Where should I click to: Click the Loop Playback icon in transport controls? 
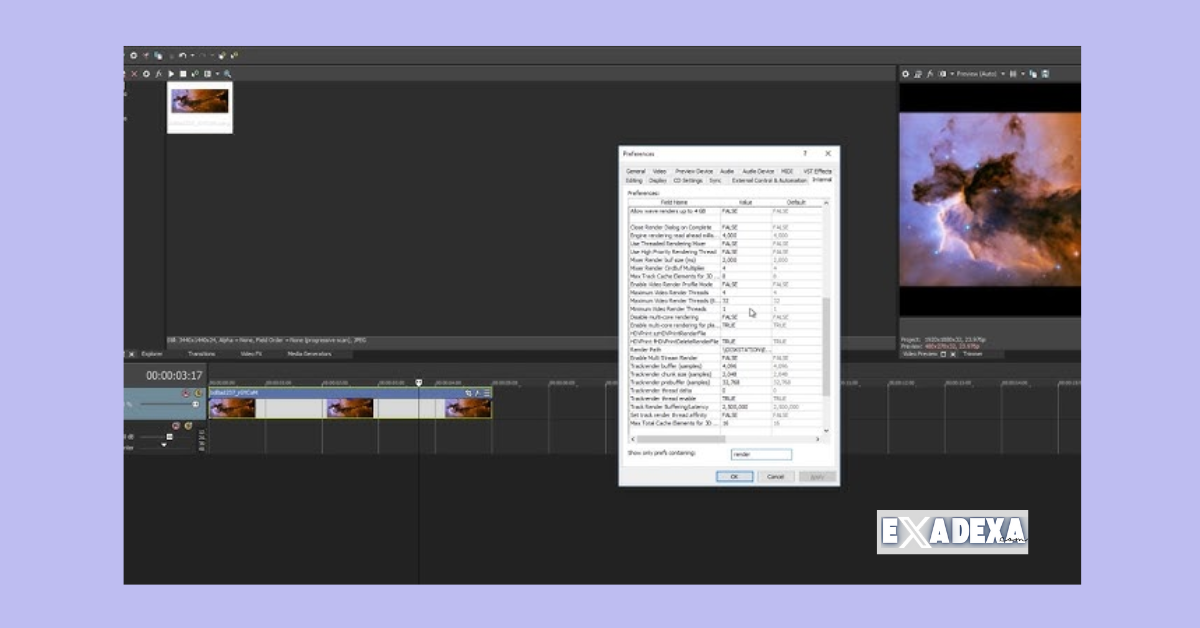(196, 73)
